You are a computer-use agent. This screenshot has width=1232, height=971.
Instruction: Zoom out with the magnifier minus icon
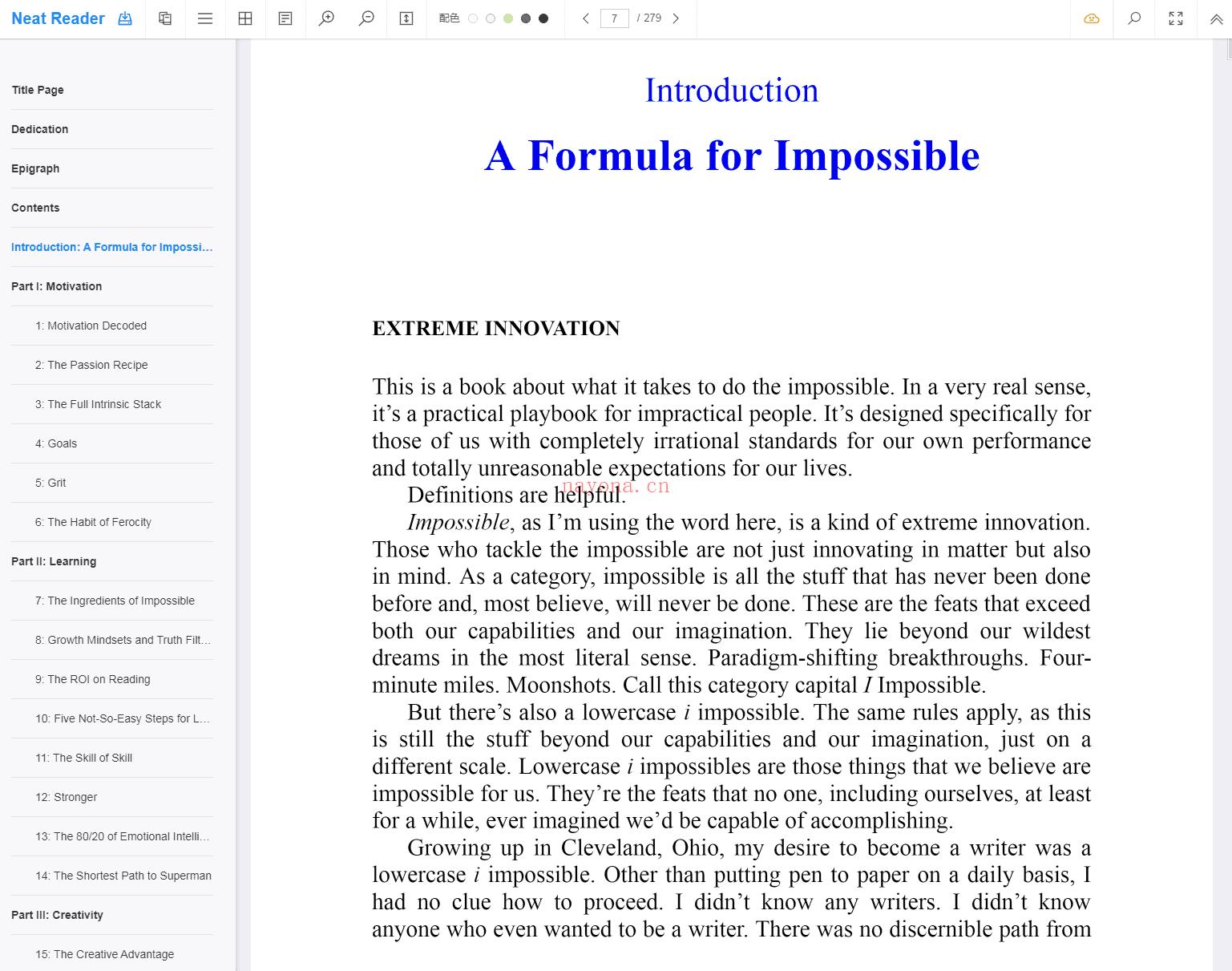point(366,18)
